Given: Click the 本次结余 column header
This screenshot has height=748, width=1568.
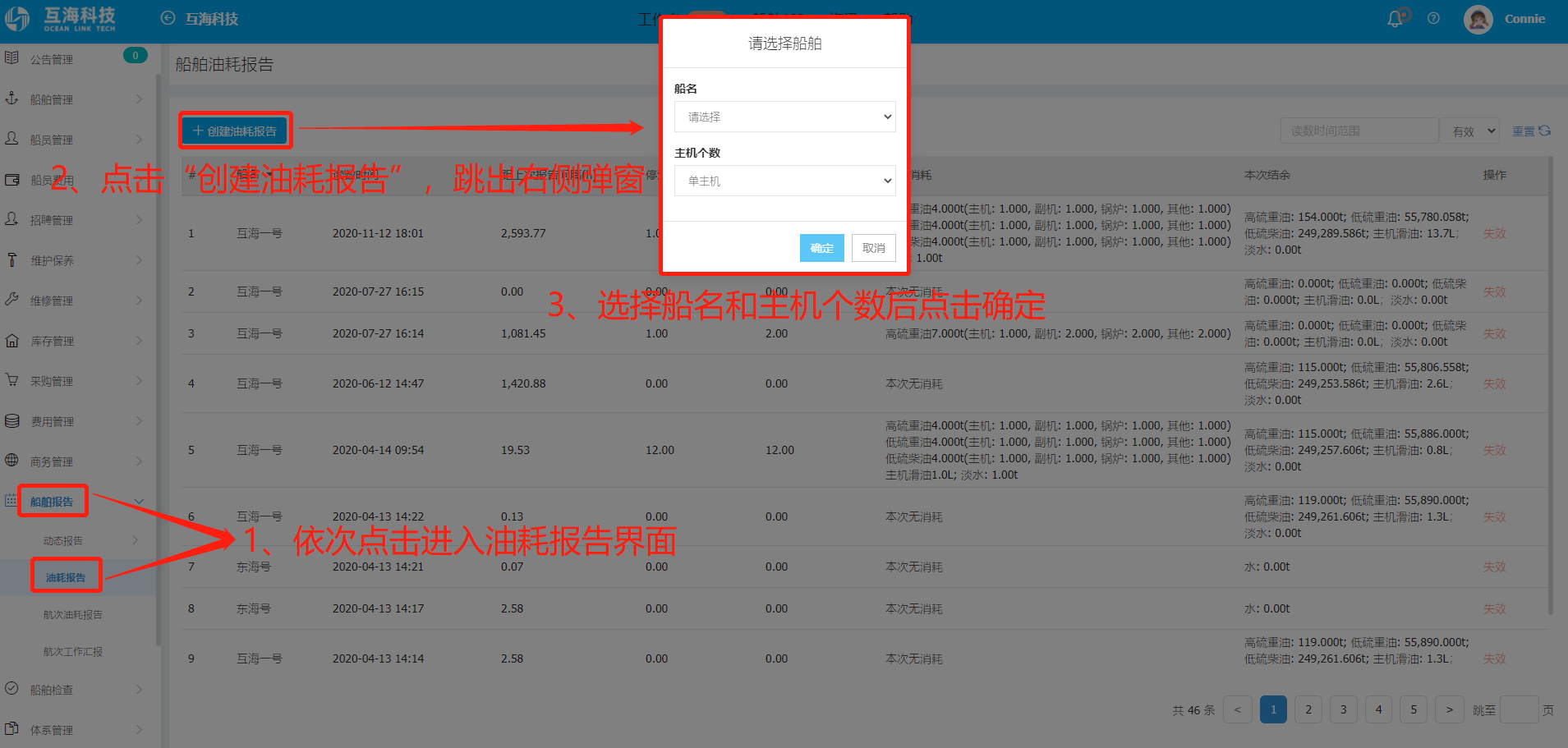Looking at the screenshot, I should pos(1267,175).
